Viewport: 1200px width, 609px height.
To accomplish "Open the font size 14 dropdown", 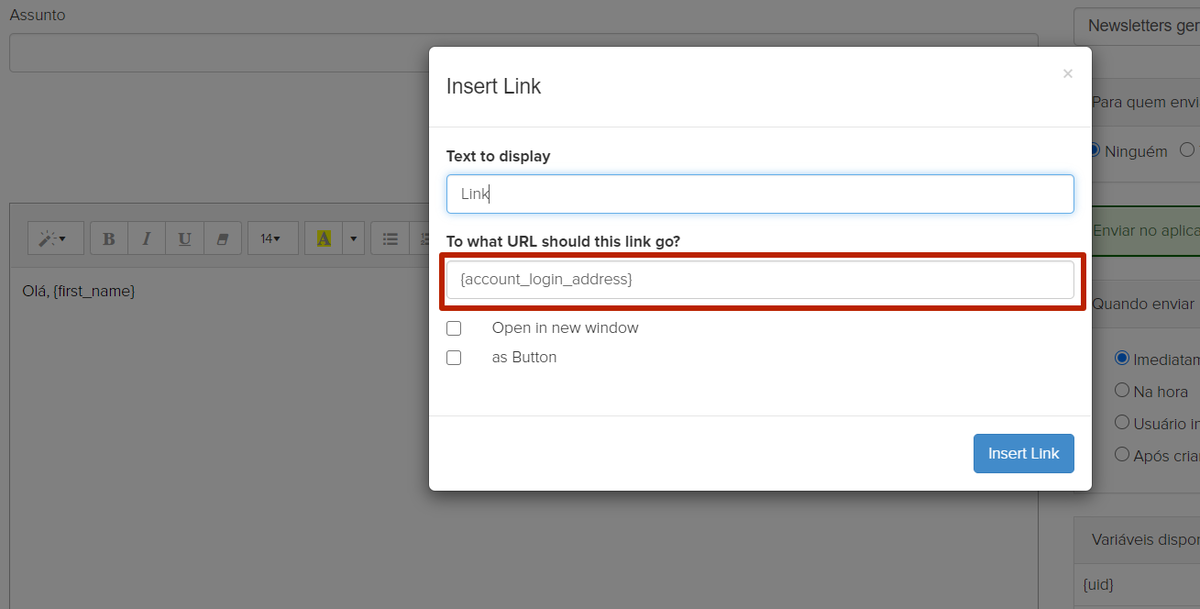I will tap(271, 239).
